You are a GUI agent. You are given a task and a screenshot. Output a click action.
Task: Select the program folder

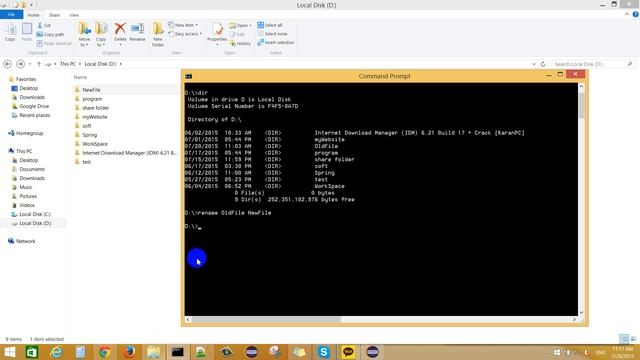[x=92, y=99]
